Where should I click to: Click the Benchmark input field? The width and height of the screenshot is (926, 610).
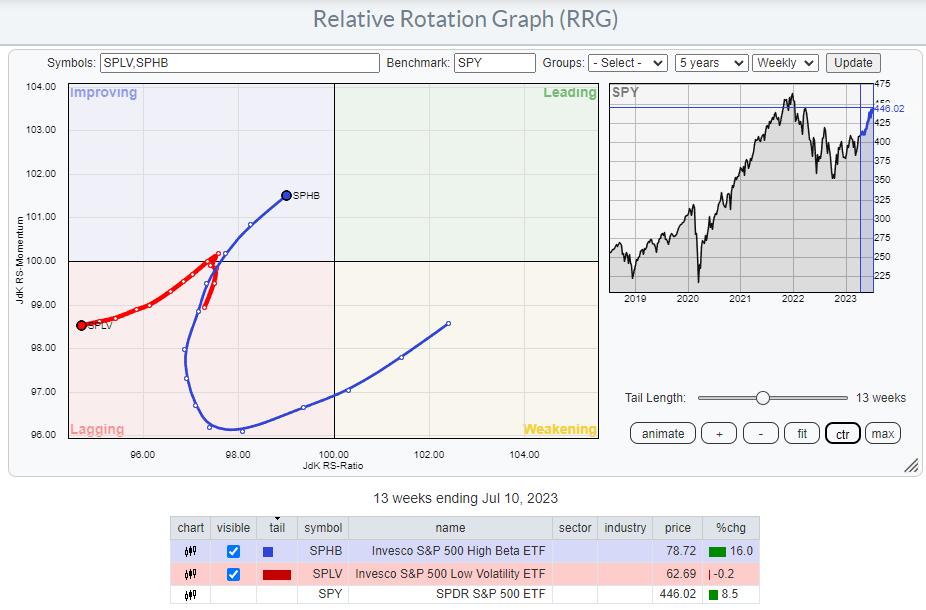click(x=494, y=62)
